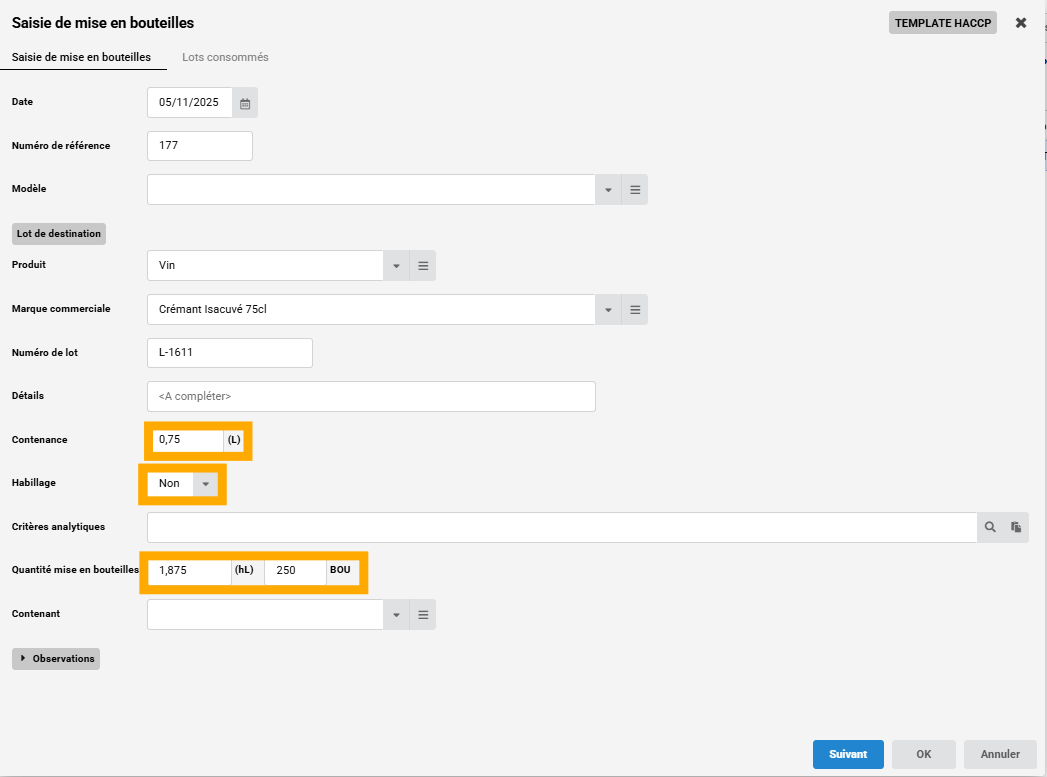Image resolution: width=1047 pixels, height=777 pixels.
Task: Click the Annuler button
Action: pyautogui.click(x=1000, y=754)
